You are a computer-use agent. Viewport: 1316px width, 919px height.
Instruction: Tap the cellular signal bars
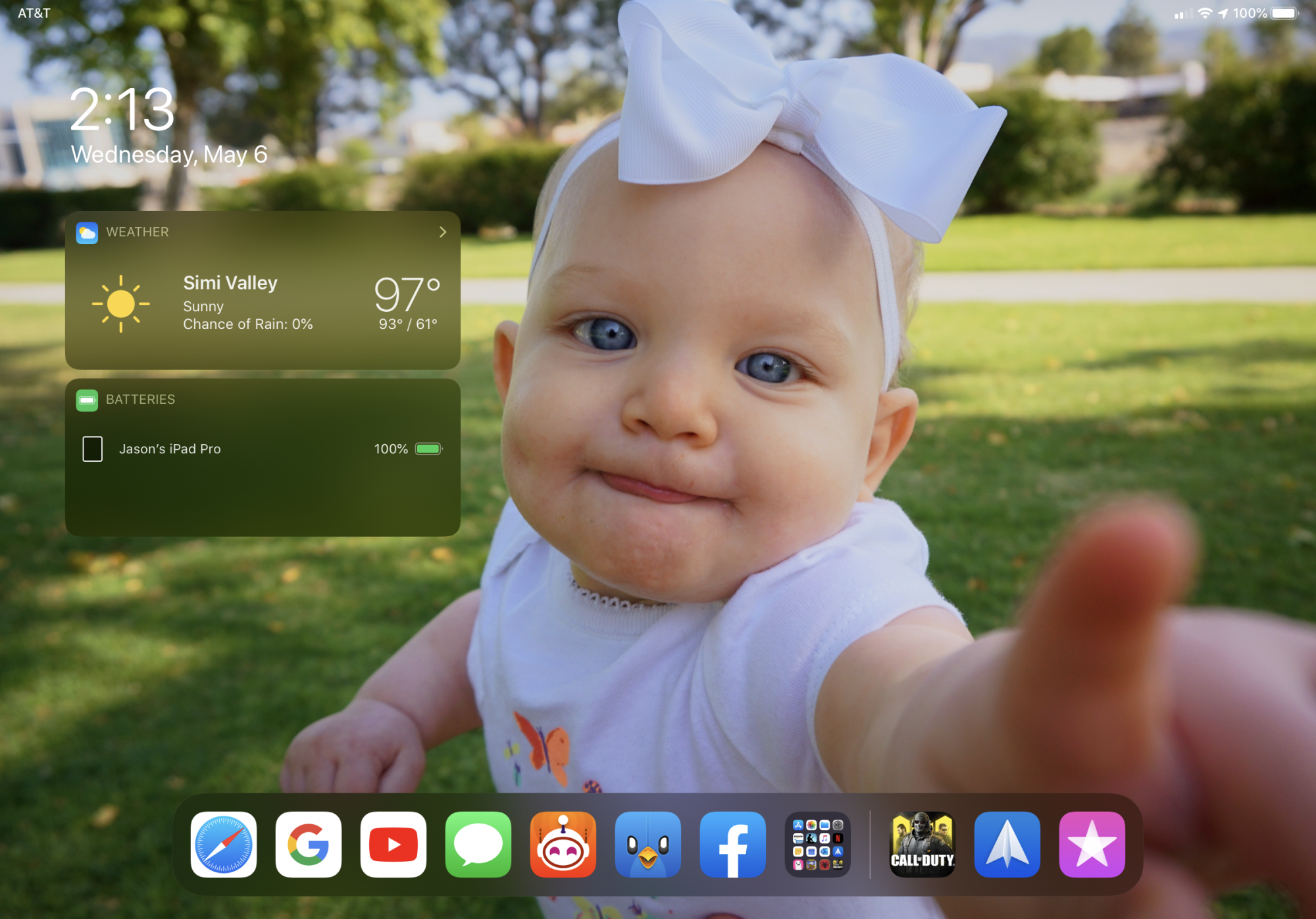tap(1182, 13)
